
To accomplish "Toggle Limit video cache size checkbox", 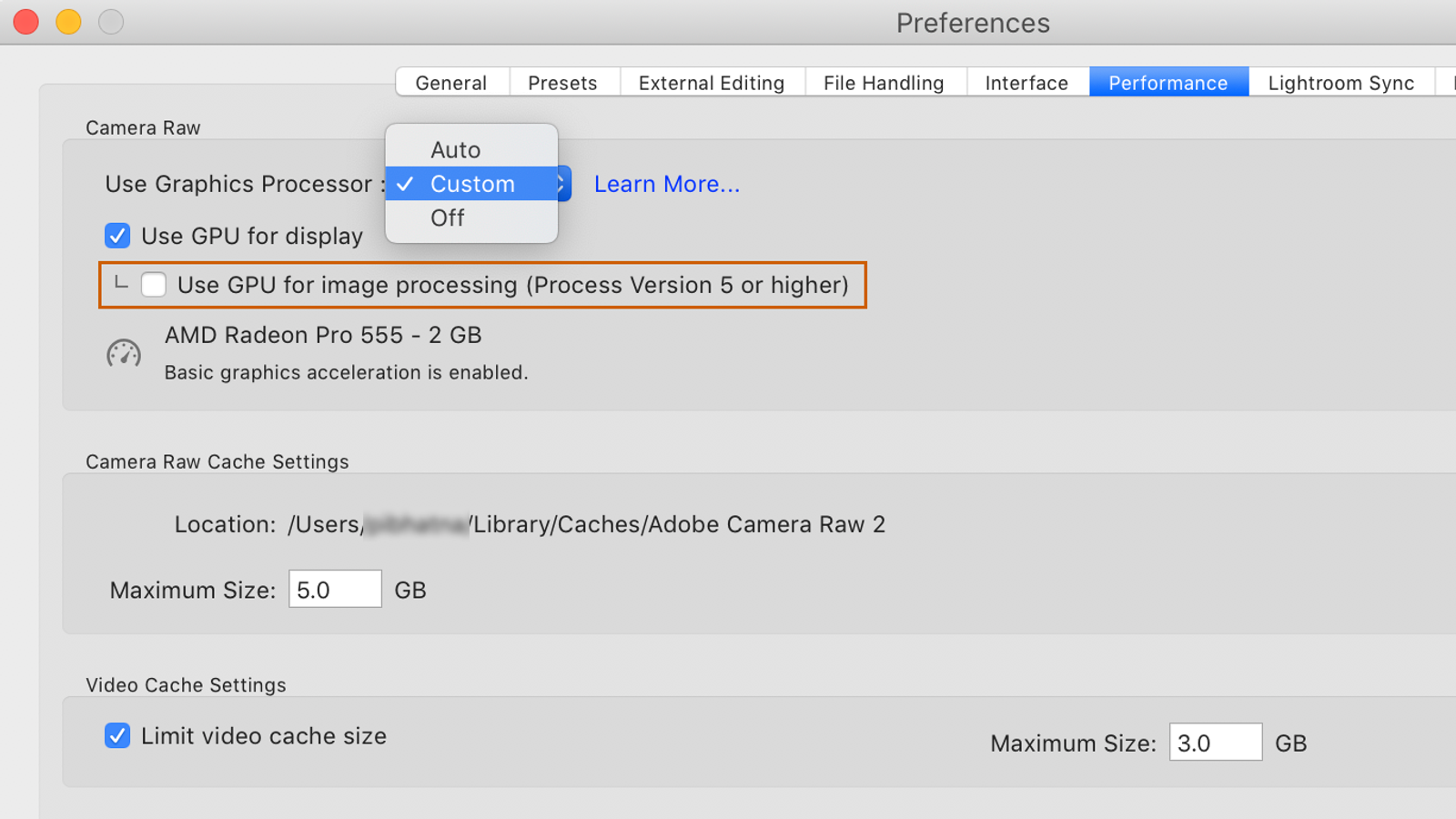I will point(117,735).
